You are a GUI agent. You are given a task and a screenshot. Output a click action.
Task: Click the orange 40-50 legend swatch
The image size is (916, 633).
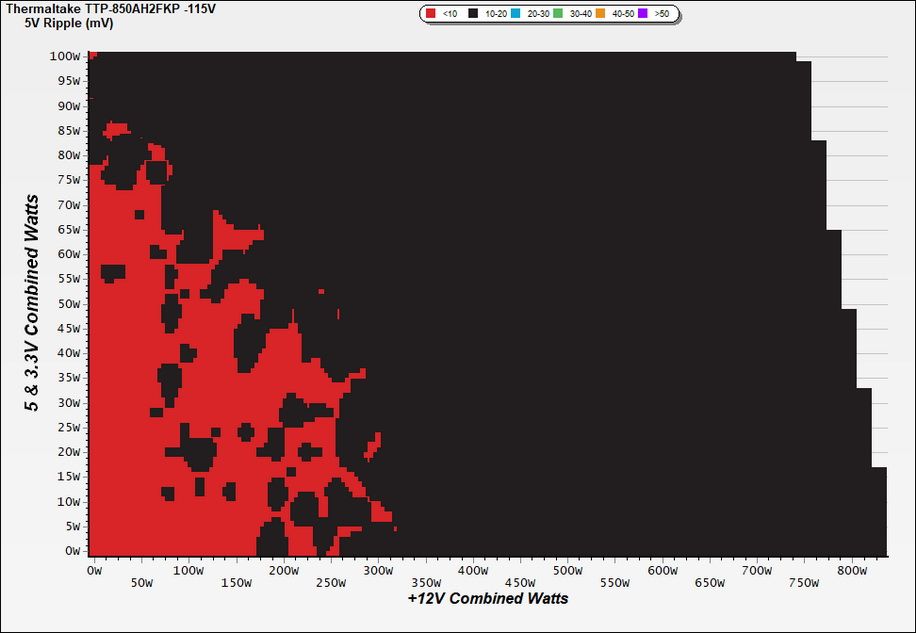click(600, 13)
